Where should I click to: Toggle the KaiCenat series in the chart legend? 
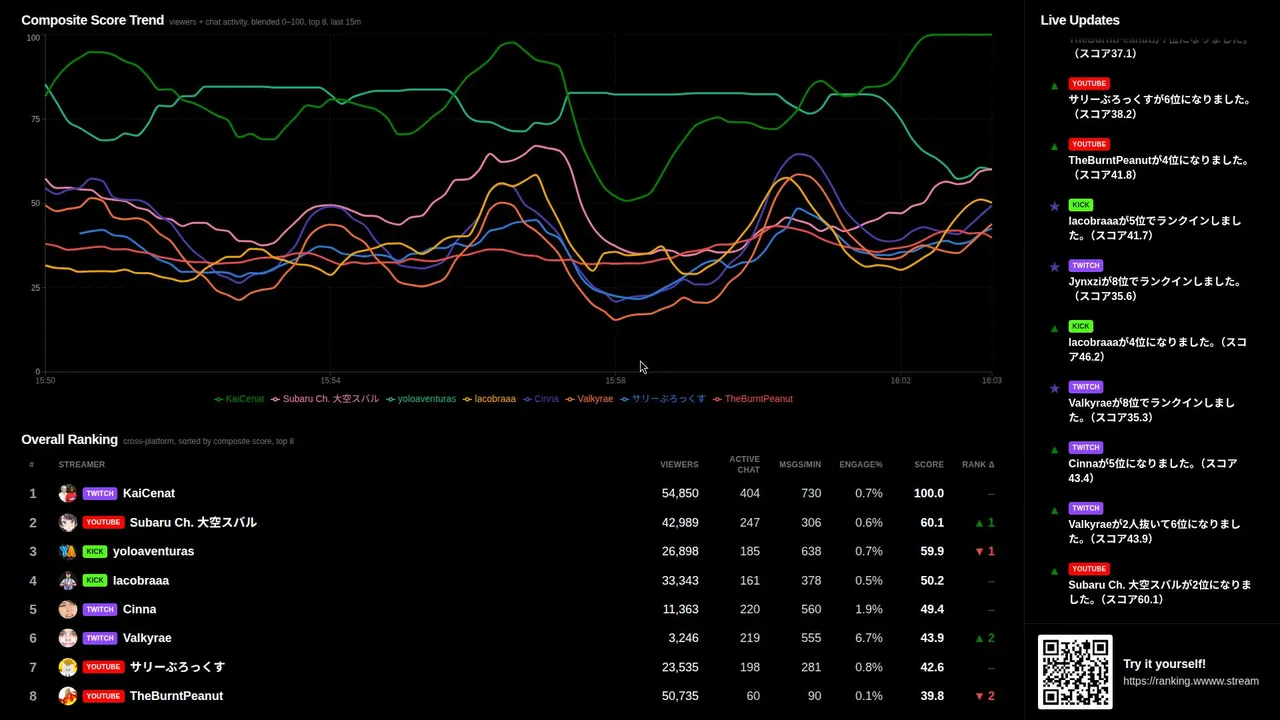239,399
